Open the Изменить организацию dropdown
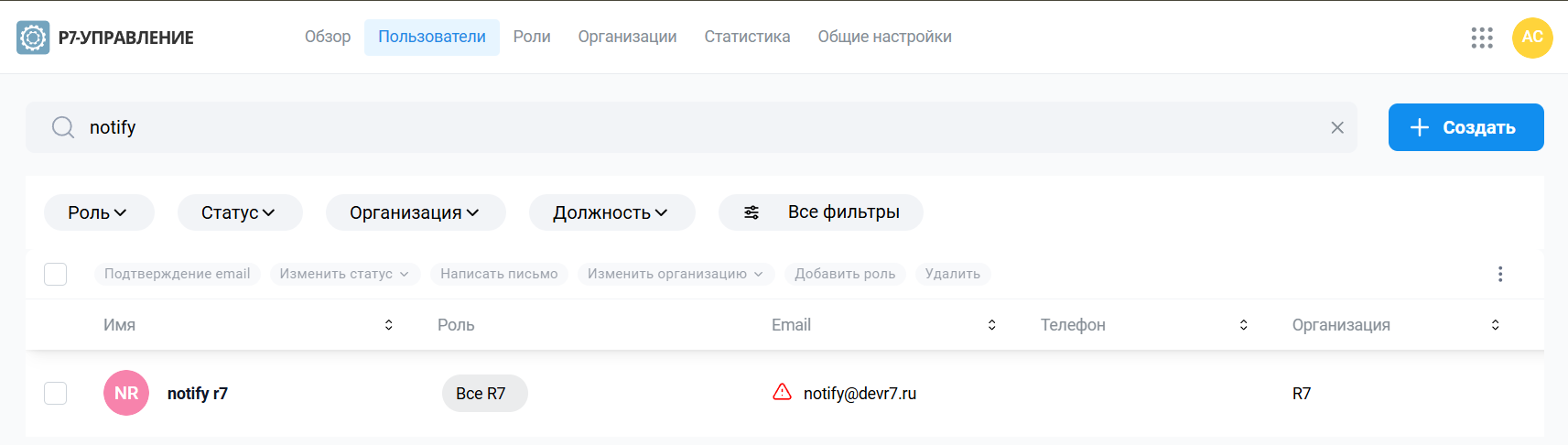 point(676,274)
